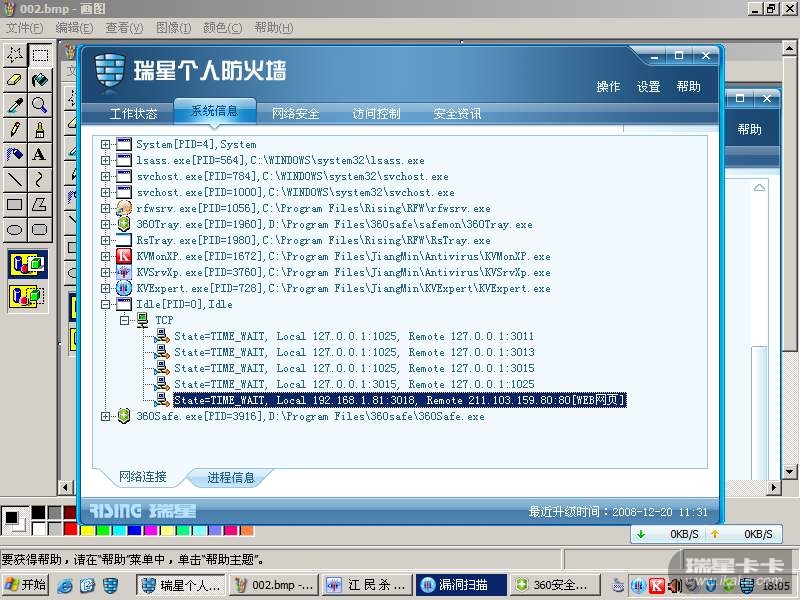Select highlighted connection to 211.103.159.80:80
This screenshot has width=800, height=600.
point(399,400)
